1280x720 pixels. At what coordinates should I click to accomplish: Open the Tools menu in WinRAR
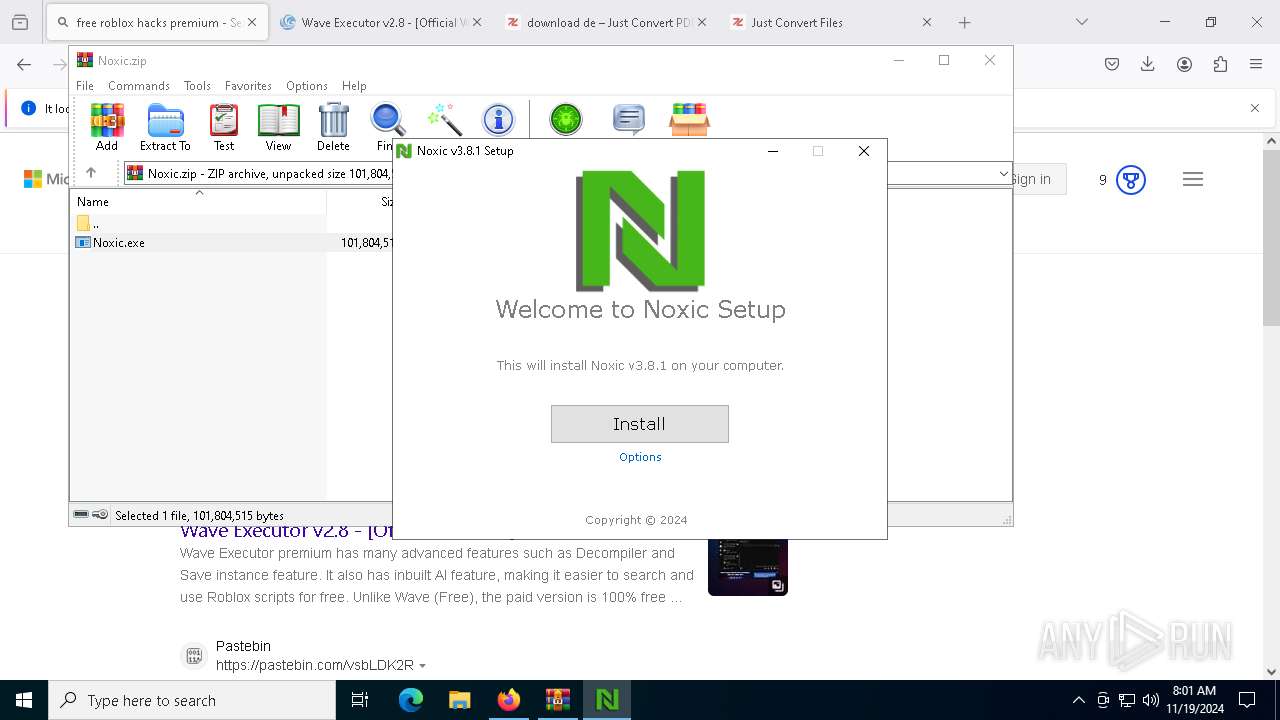(x=197, y=86)
